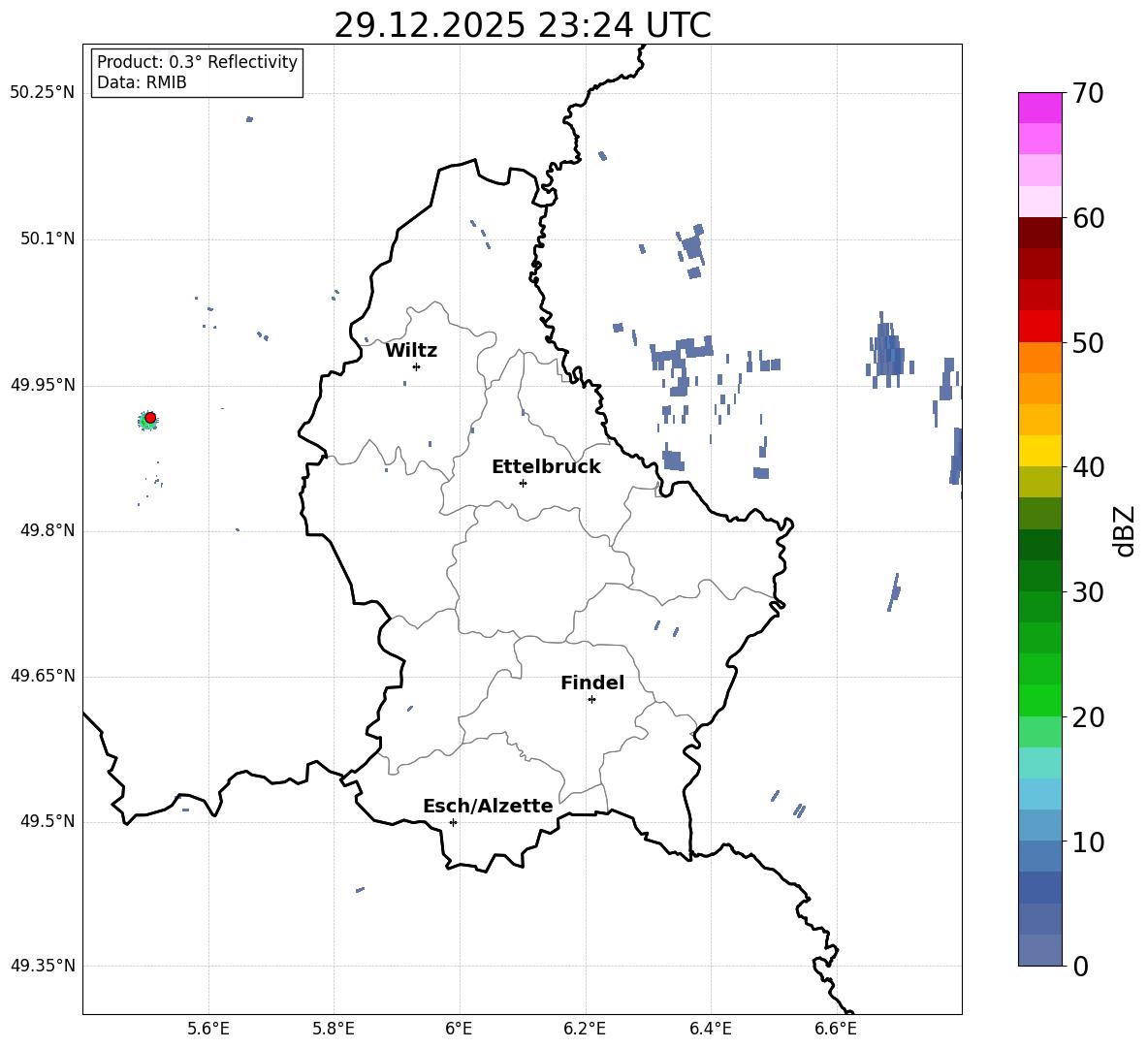Click the 30 colorbar tick label

click(1088, 592)
